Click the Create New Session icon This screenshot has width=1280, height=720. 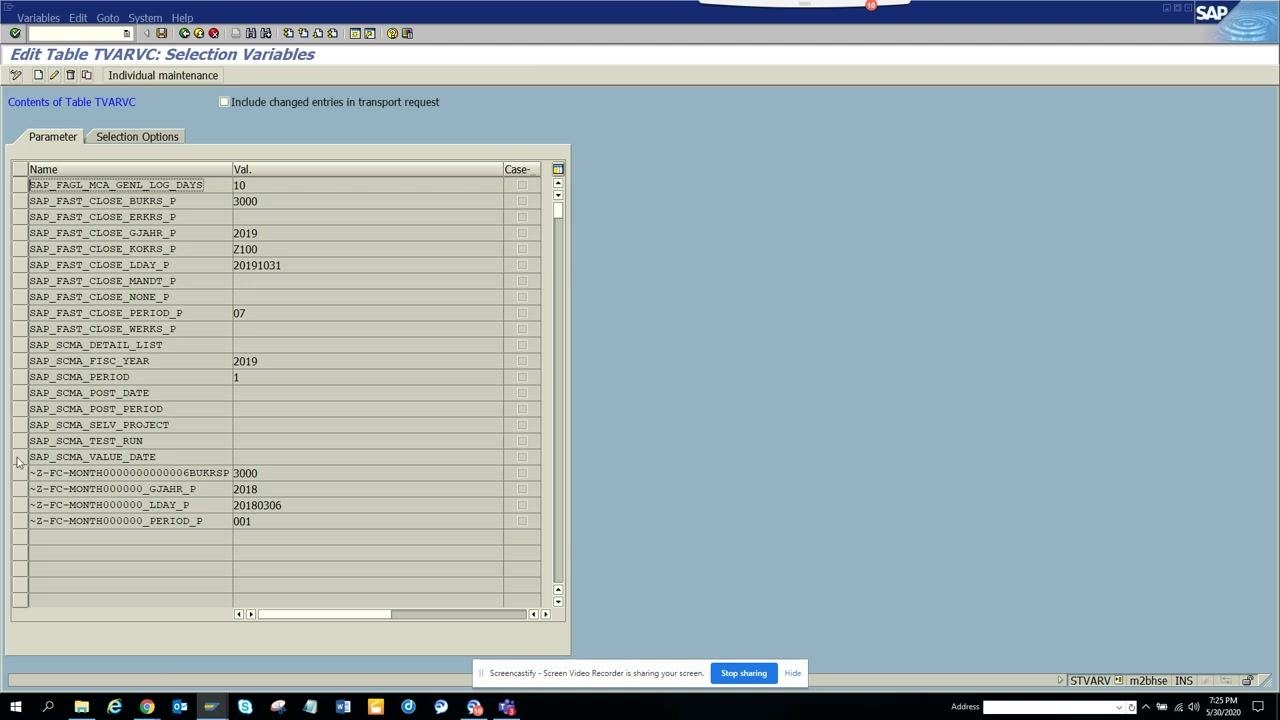pyautogui.click(x=355, y=33)
